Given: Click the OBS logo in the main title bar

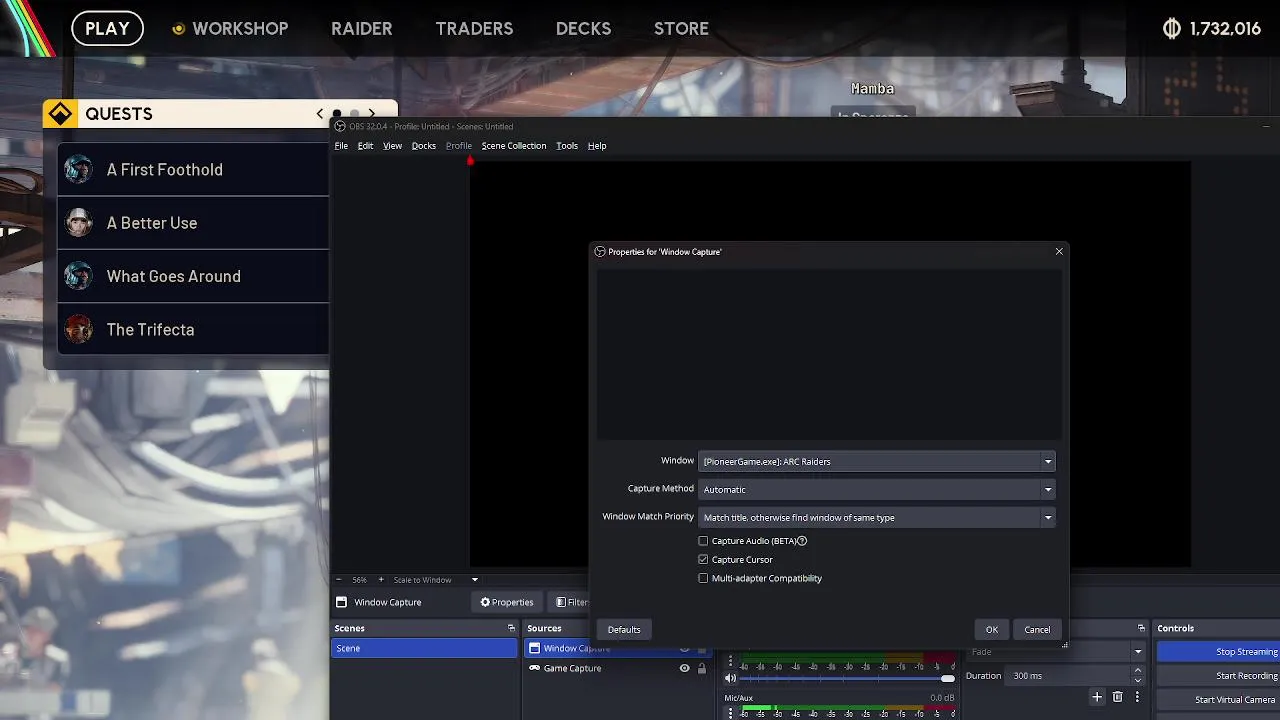Looking at the screenshot, I should [340, 126].
